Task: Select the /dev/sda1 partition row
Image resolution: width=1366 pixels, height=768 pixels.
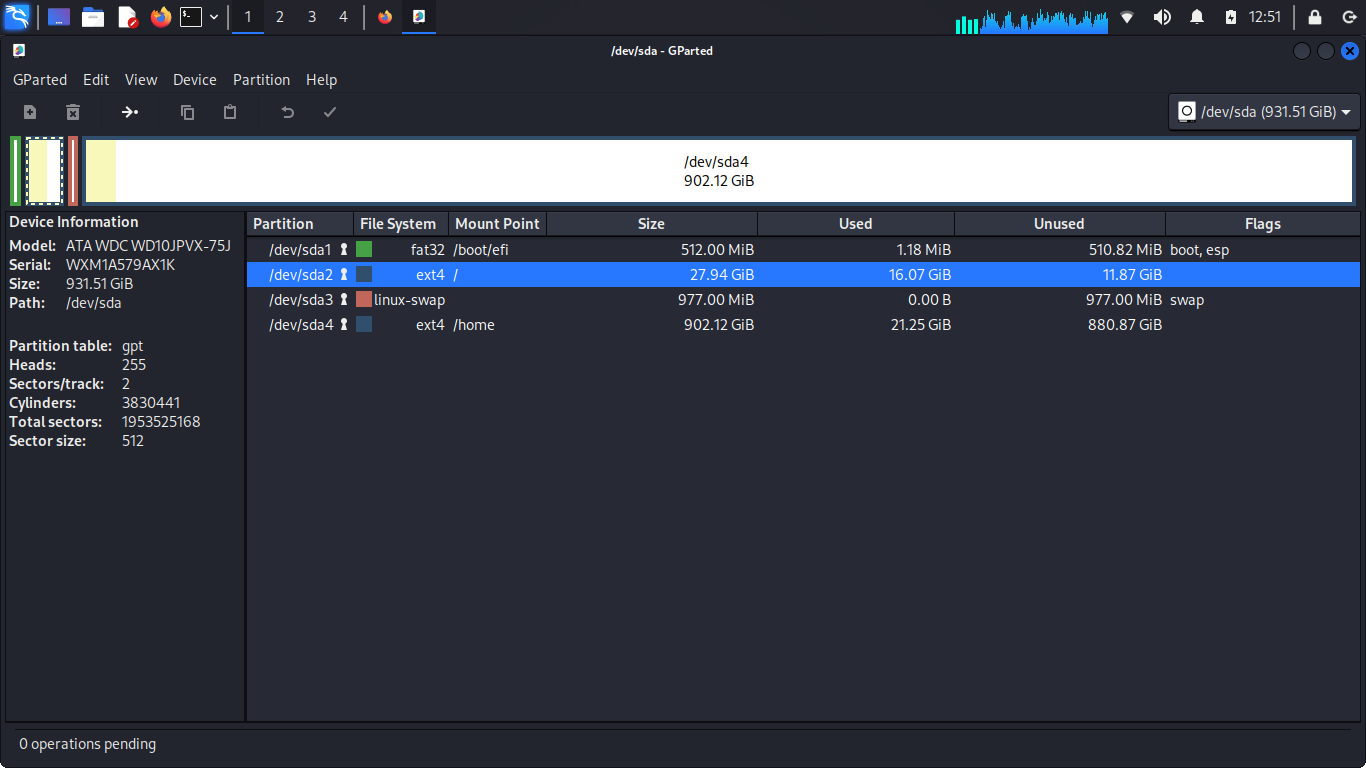Action: tap(803, 249)
